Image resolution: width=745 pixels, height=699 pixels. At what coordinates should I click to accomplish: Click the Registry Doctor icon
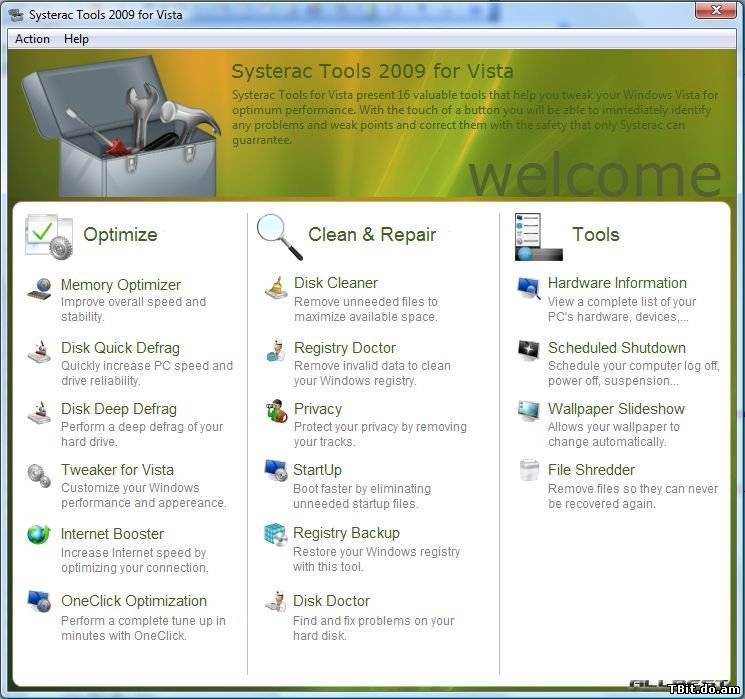coord(276,350)
